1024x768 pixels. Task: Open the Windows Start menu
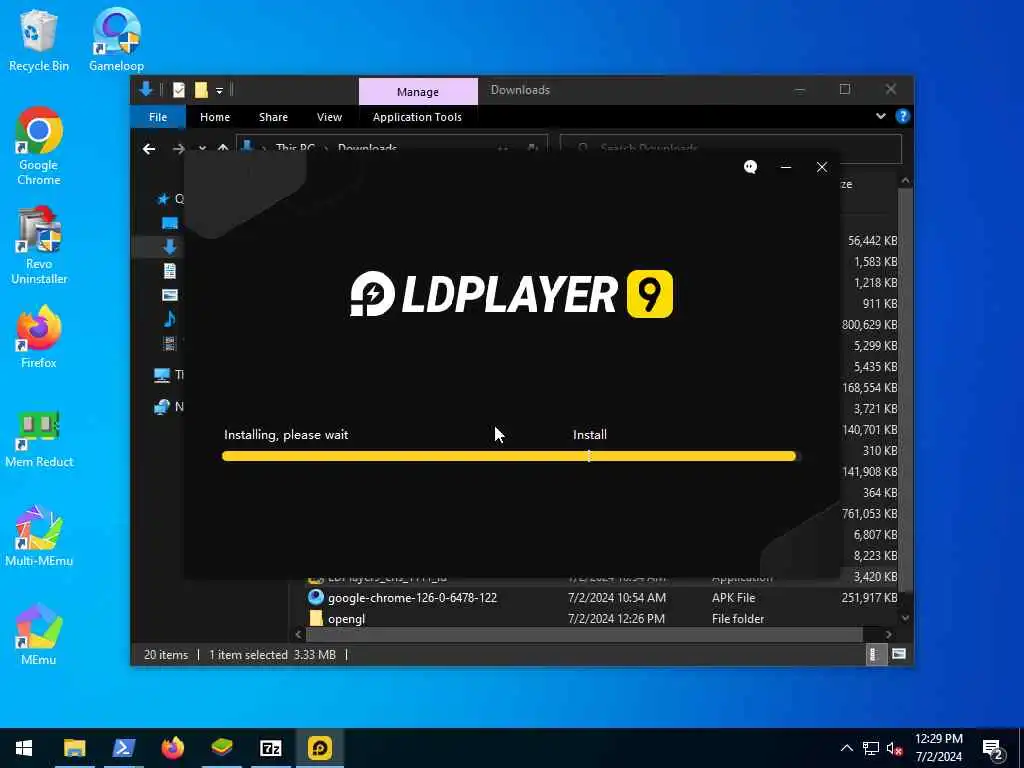pyautogui.click(x=24, y=748)
